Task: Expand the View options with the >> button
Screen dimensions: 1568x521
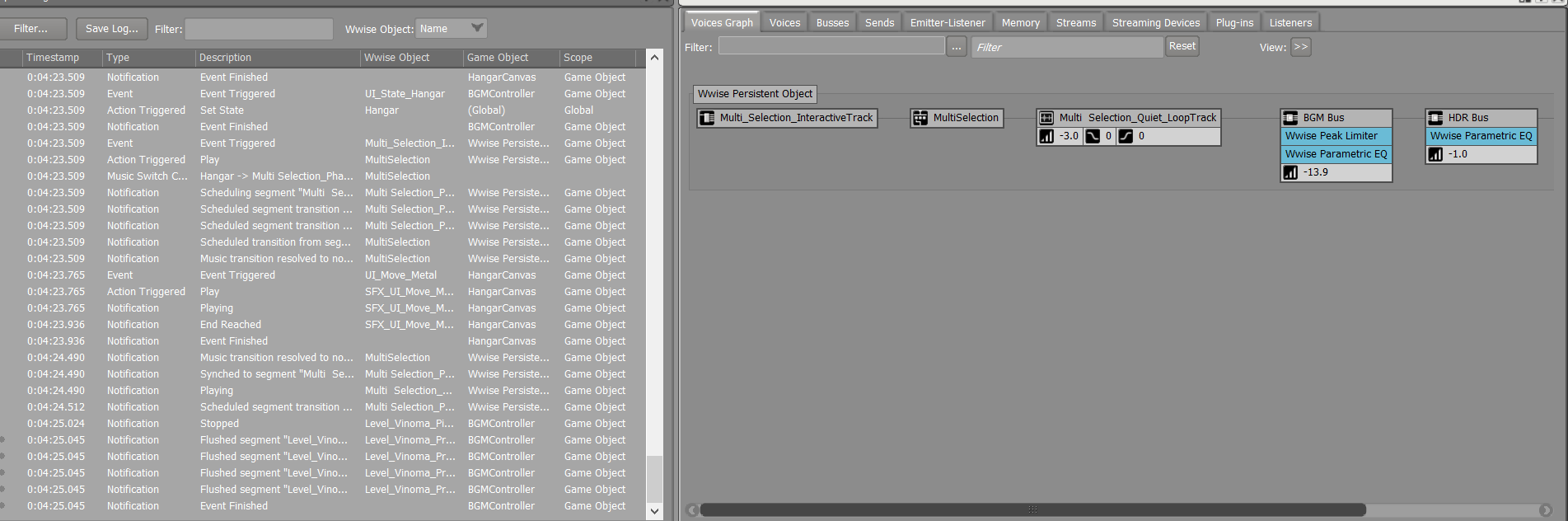Action: pyautogui.click(x=1300, y=47)
